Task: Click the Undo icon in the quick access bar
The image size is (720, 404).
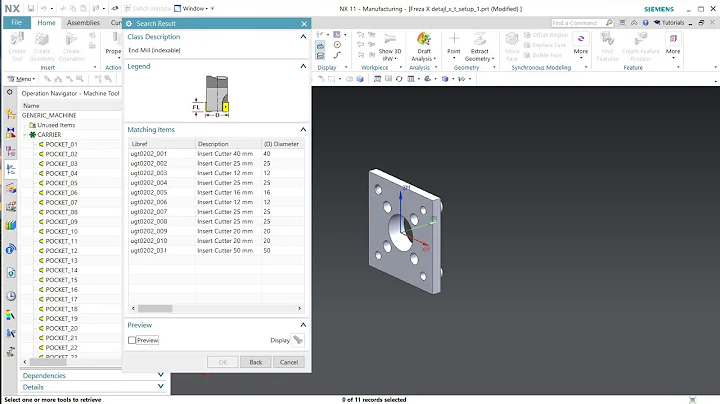Action: coord(44,8)
